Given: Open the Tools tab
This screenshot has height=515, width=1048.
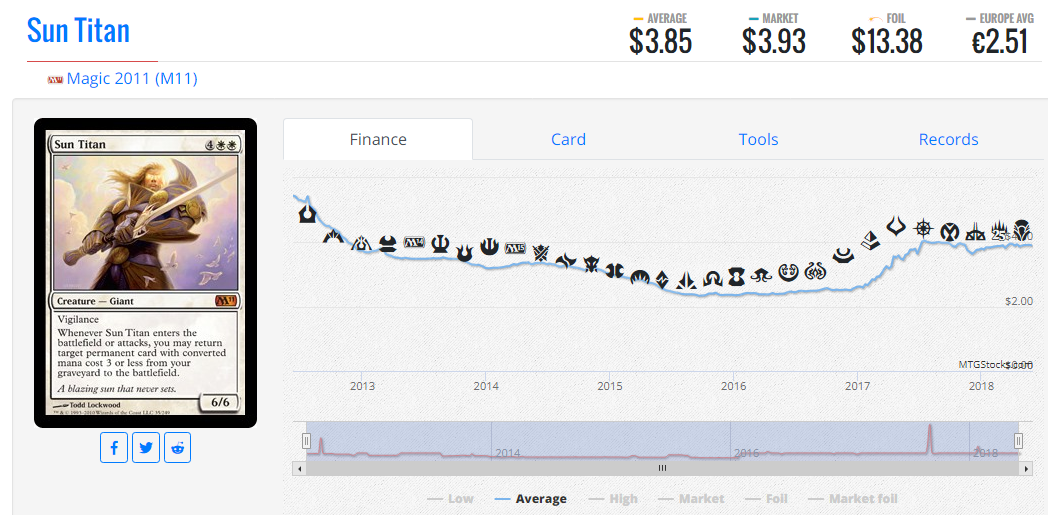Looking at the screenshot, I should click(759, 140).
